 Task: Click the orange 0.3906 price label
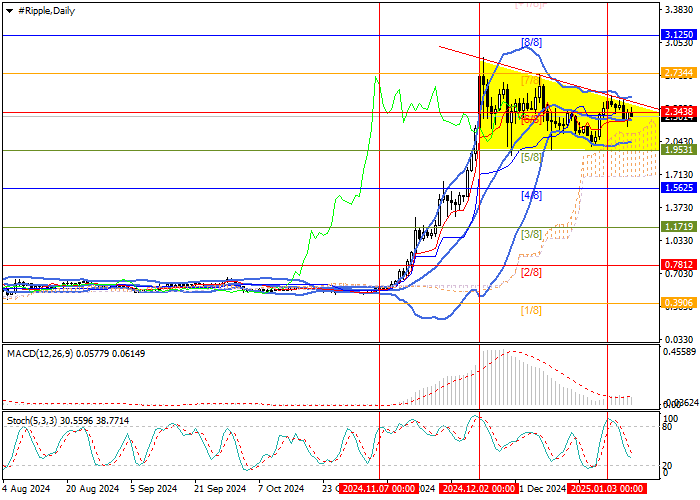pos(677,303)
